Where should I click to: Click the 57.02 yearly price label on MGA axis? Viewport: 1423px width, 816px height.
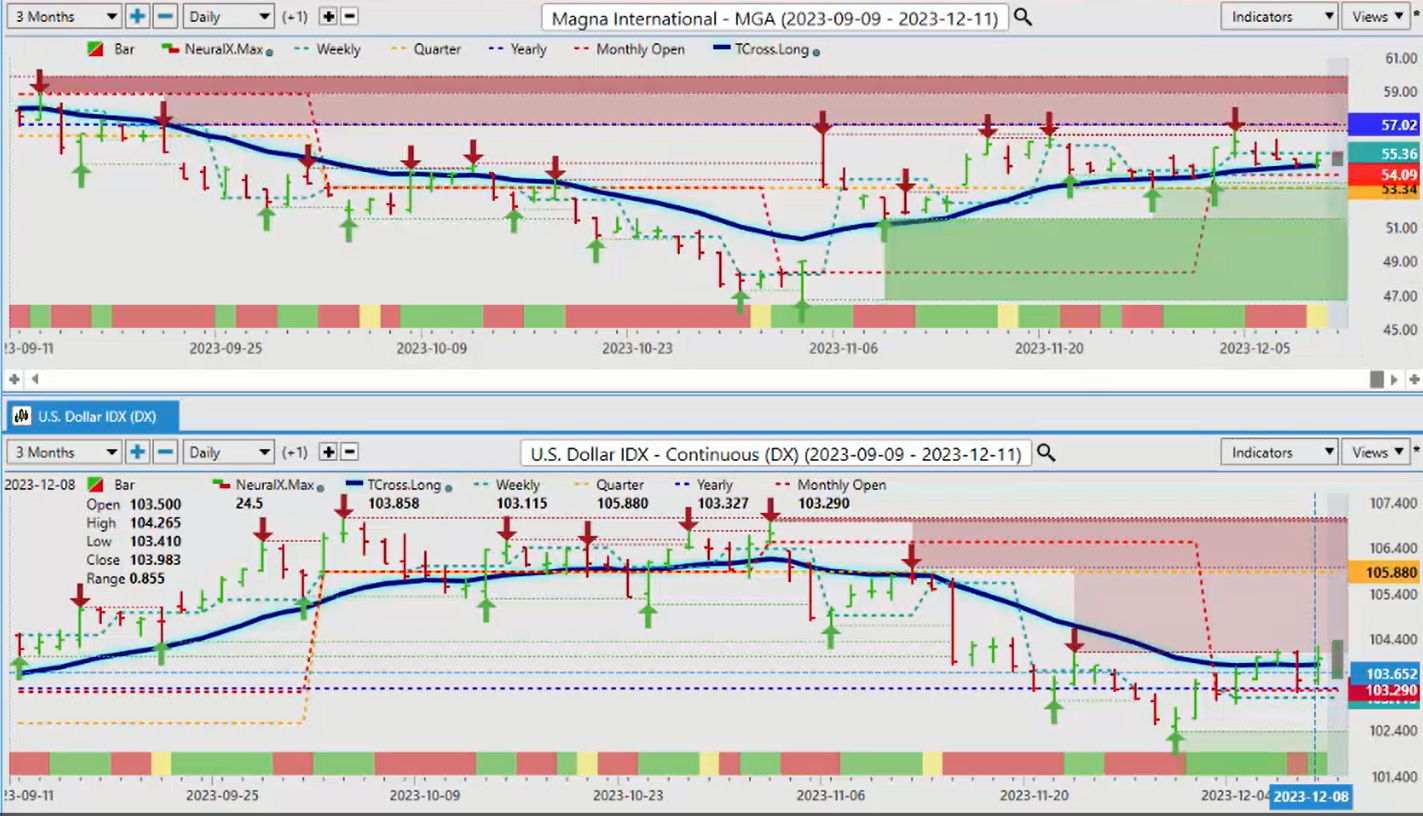pos(1384,125)
